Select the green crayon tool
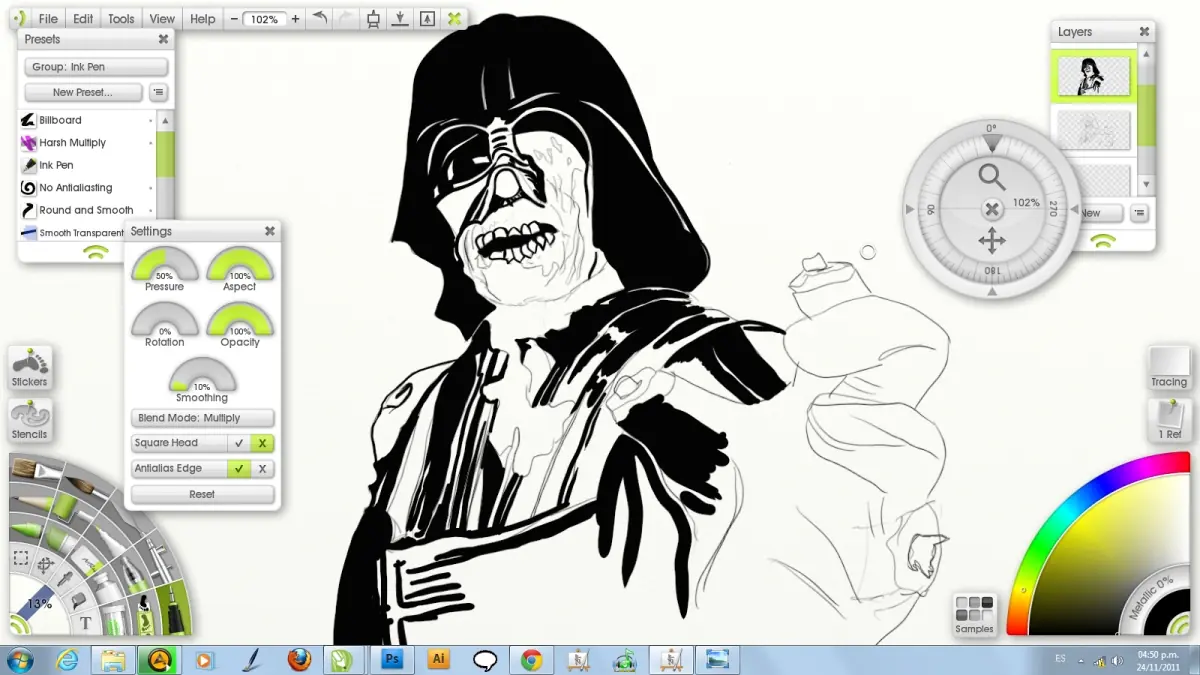 (x=27, y=529)
